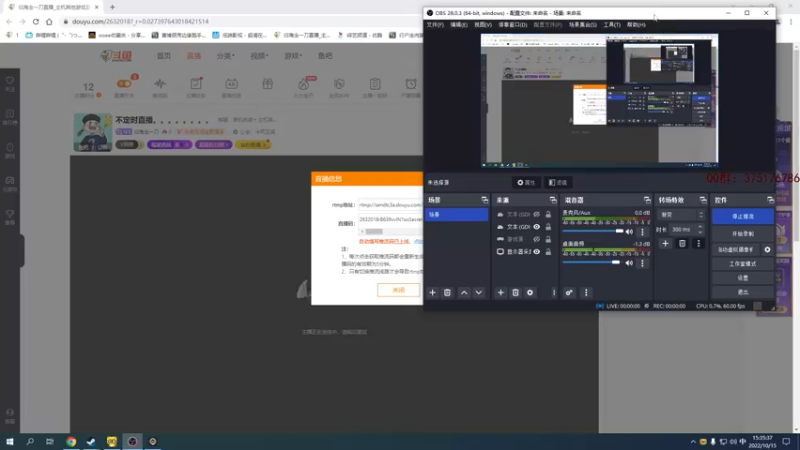This screenshot has height=450, width=800.
Task: Stop streaming with the blue button
Action: (x=742, y=216)
